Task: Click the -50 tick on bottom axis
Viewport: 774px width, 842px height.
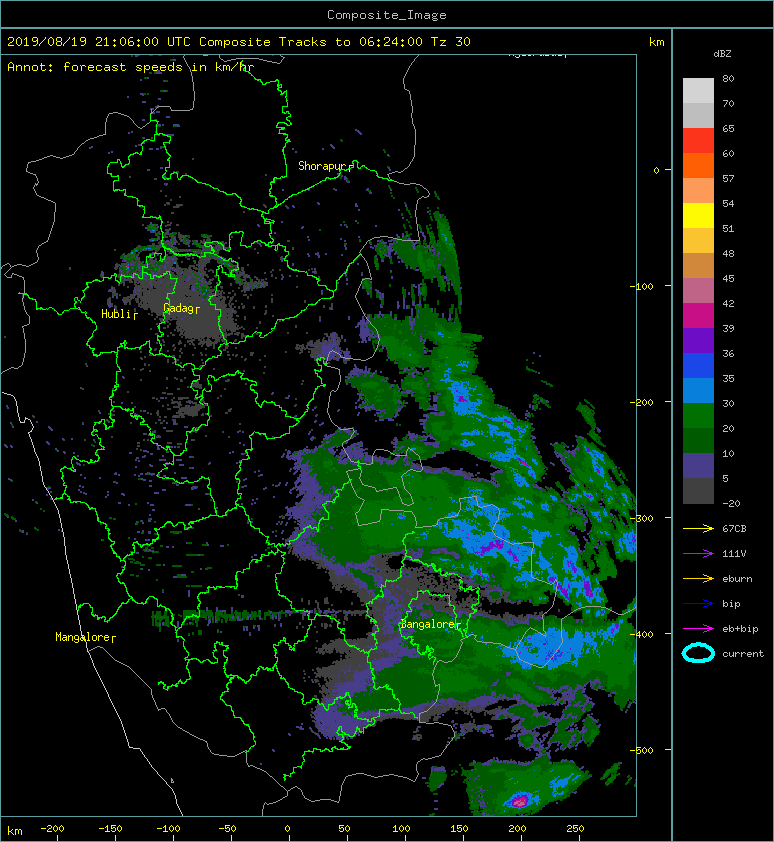Action: [x=227, y=829]
